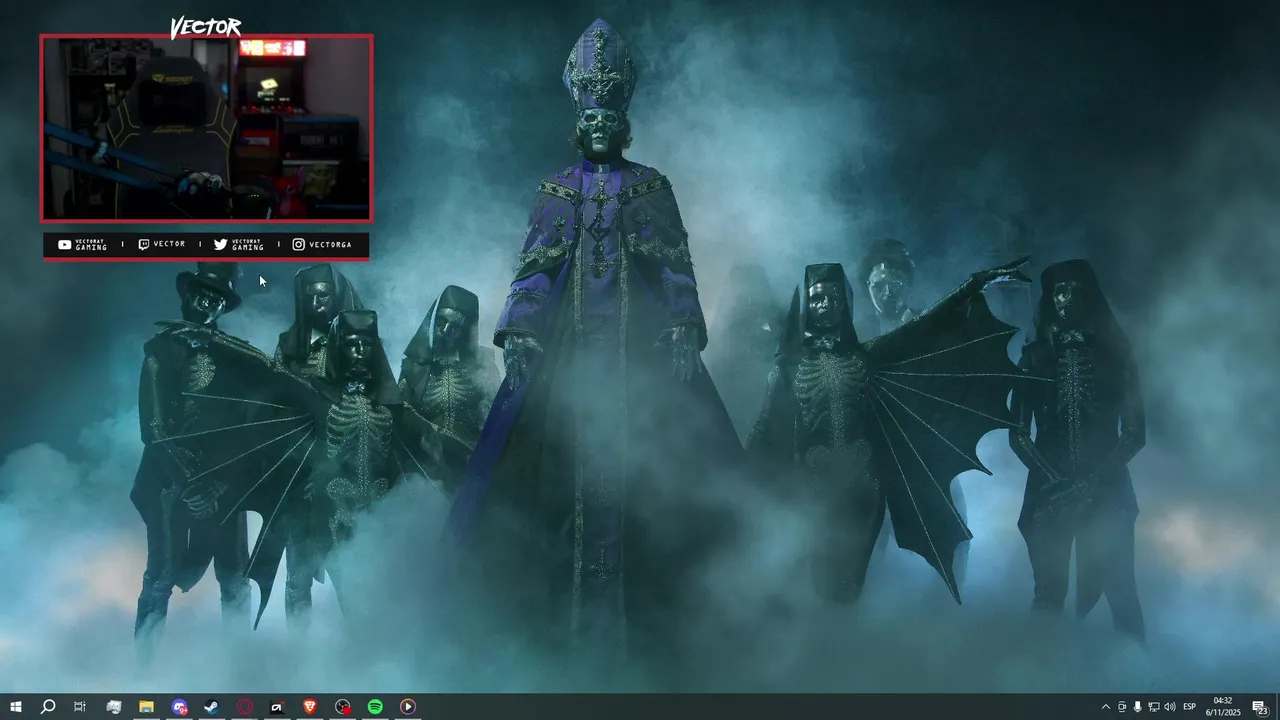Launch Steam from the taskbar
1280x720 pixels.
point(212,707)
